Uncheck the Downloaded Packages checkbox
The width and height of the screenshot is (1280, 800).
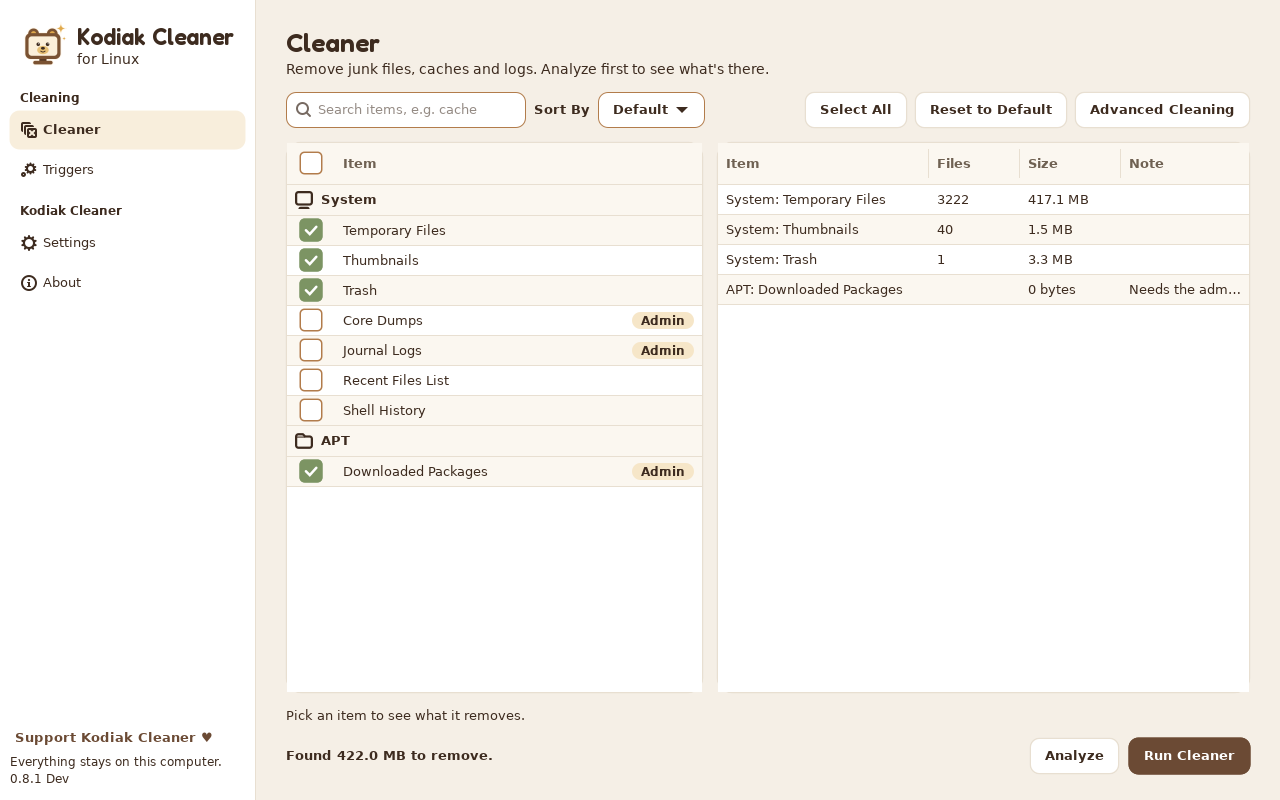311,471
